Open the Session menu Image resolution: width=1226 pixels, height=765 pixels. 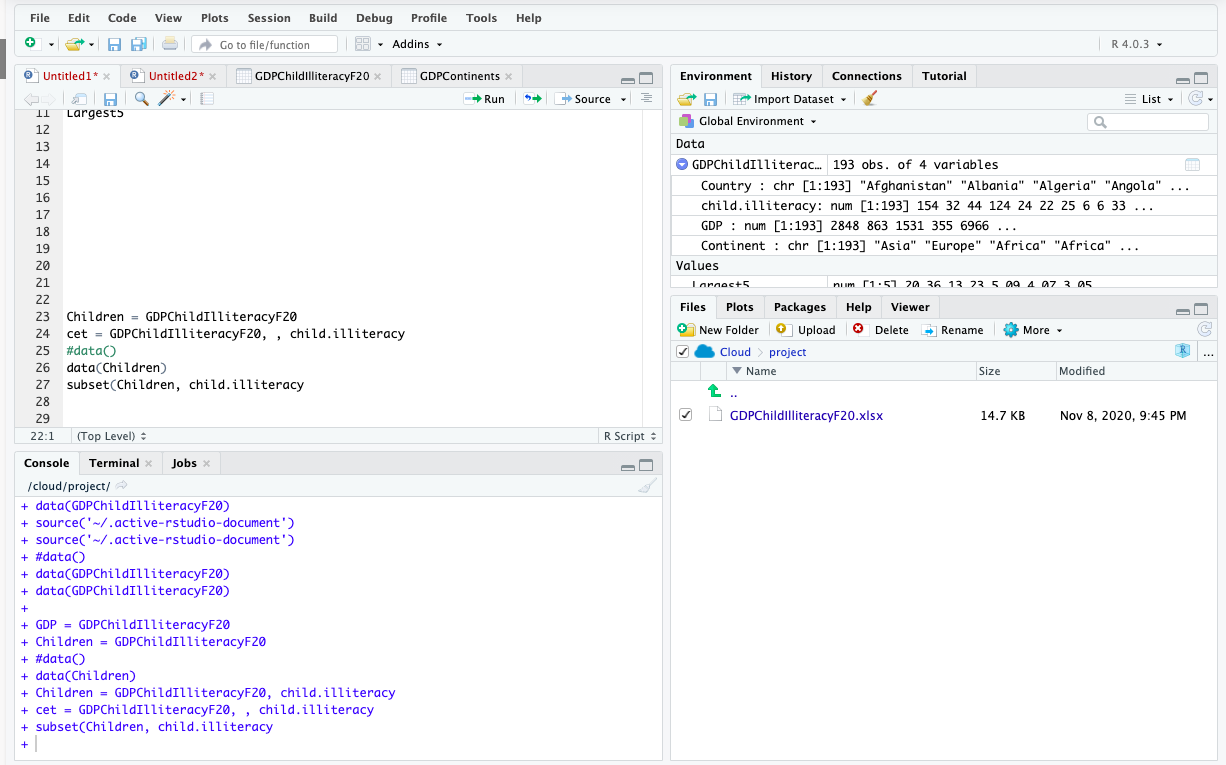pyautogui.click(x=269, y=18)
